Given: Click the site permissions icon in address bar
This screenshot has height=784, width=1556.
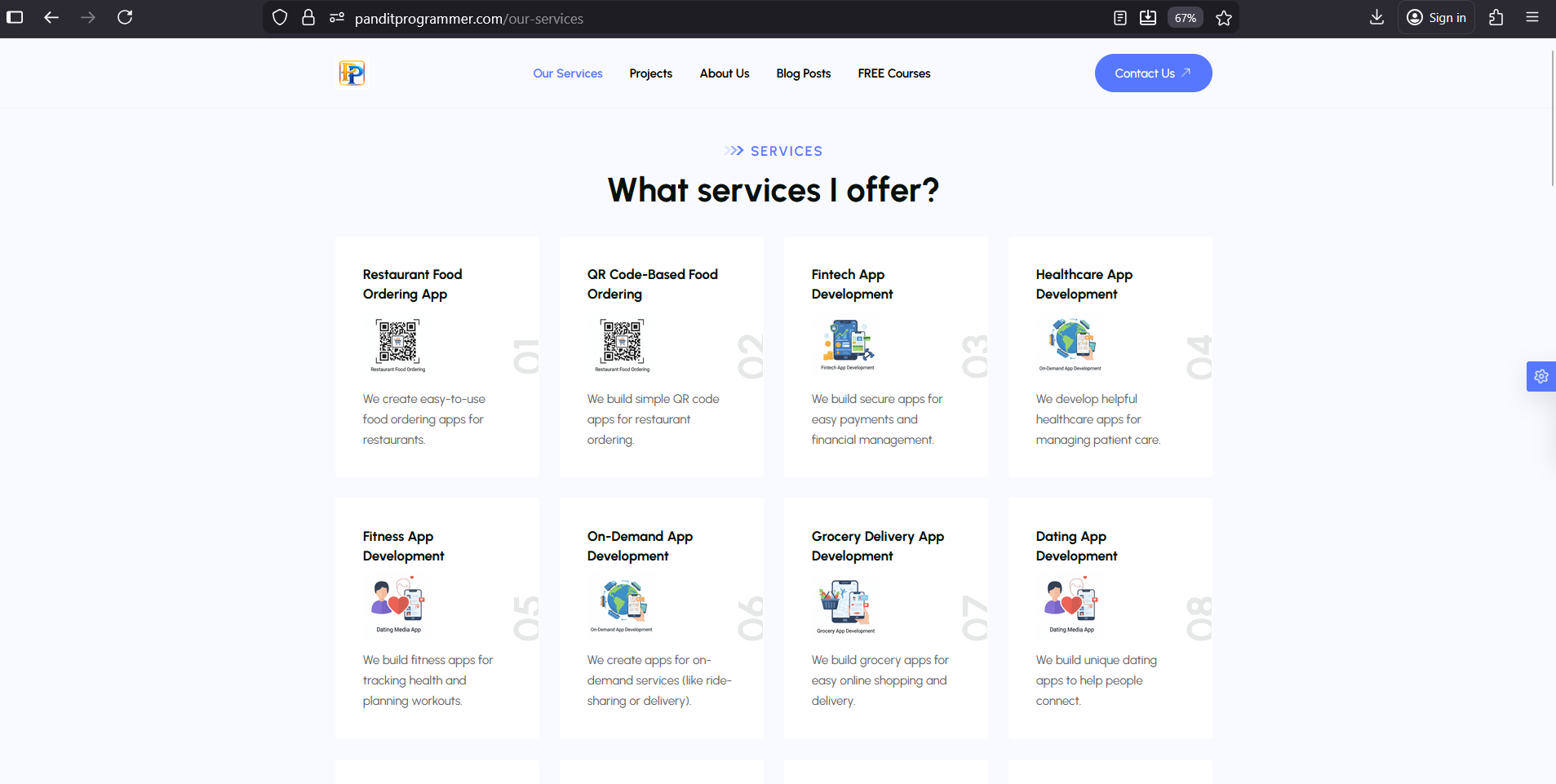Looking at the screenshot, I should [336, 18].
